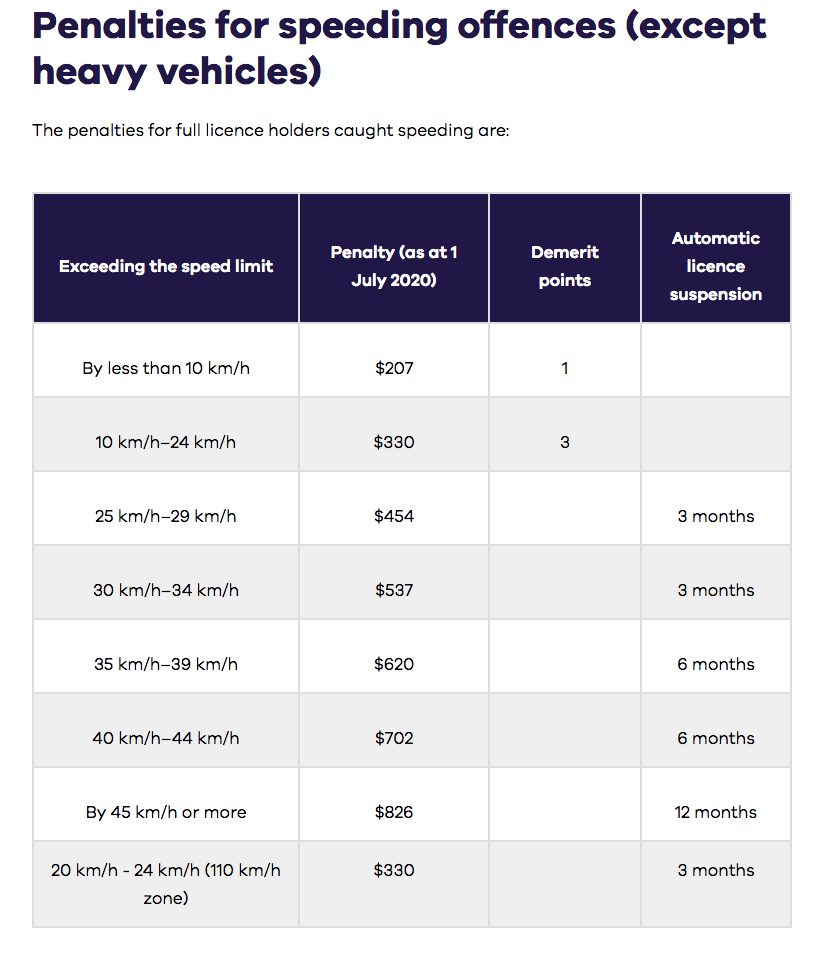
Task: Click the $537 penalty amount
Action: click(x=394, y=590)
